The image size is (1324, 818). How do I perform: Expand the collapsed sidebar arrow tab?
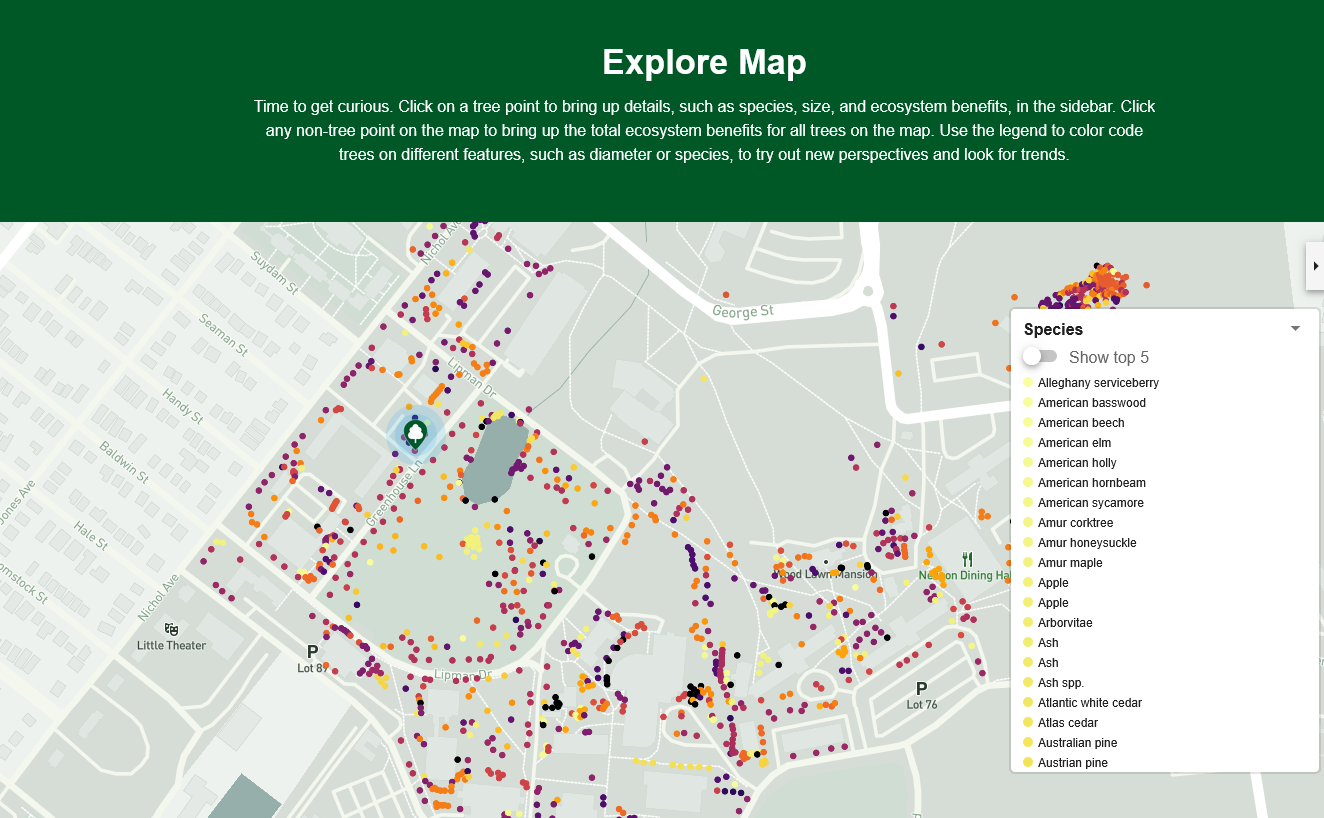[x=1315, y=266]
